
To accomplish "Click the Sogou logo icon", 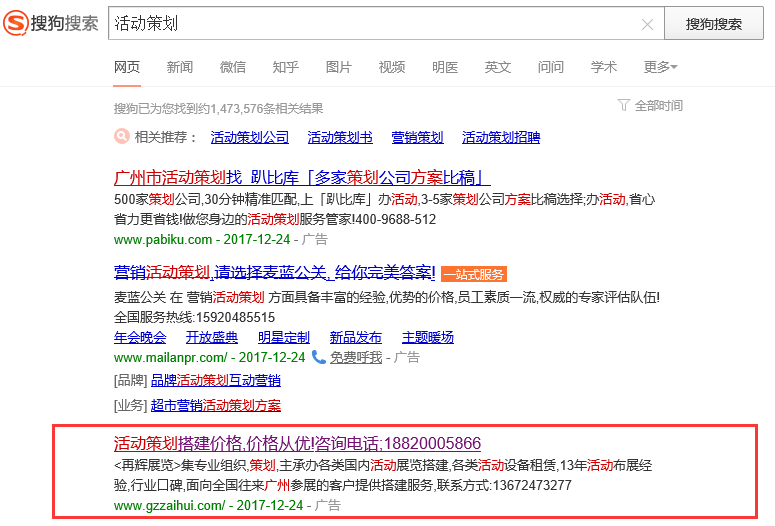I will point(17,24).
